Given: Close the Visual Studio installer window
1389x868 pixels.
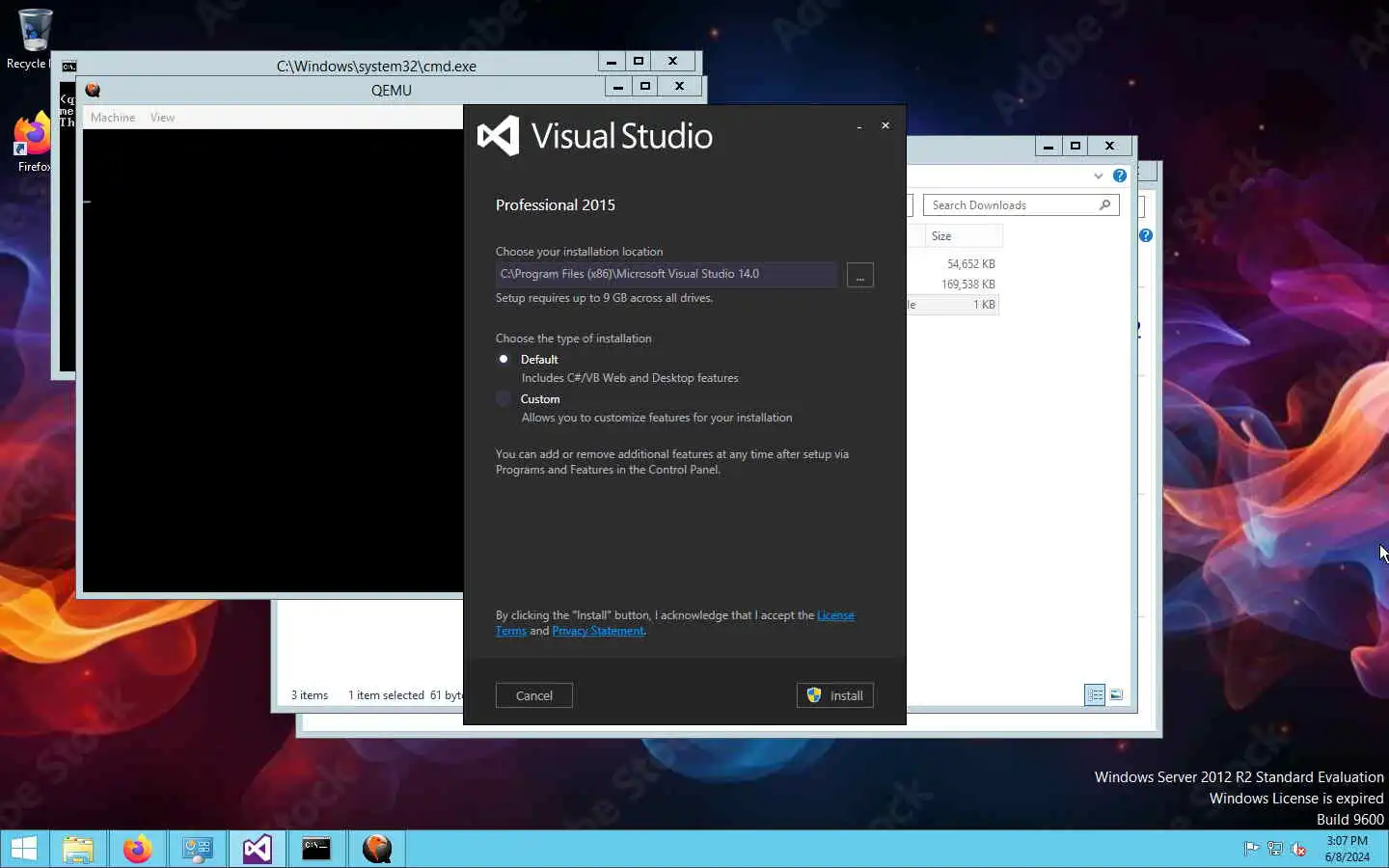Looking at the screenshot, I should click(885, 125).
